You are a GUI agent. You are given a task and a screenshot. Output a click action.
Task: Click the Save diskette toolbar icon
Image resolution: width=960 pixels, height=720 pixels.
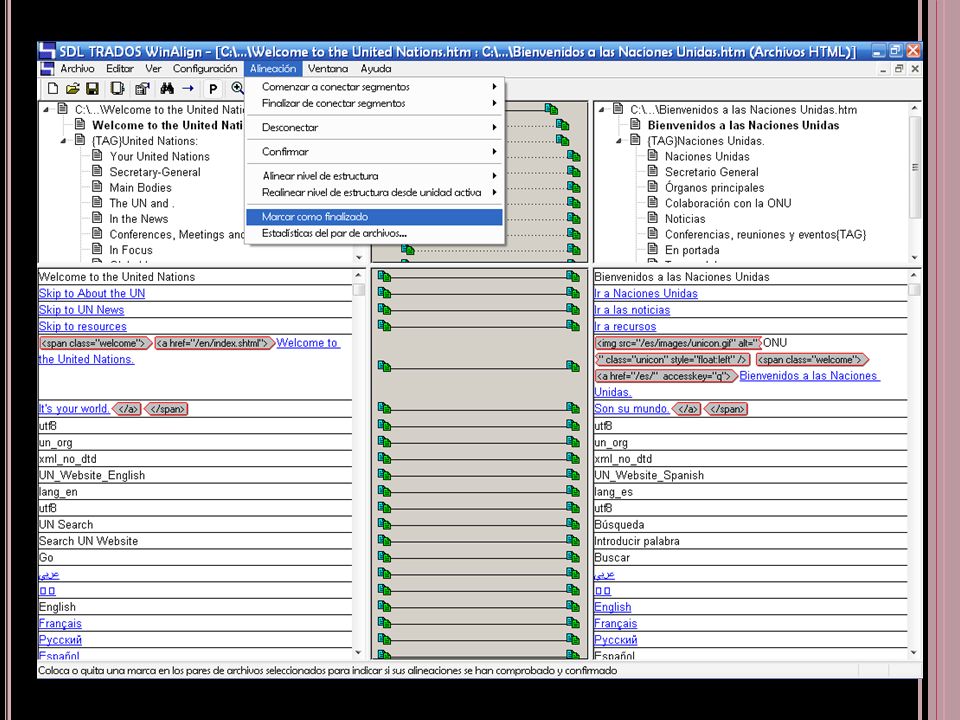pyautogui.click(x=92, y=89)
